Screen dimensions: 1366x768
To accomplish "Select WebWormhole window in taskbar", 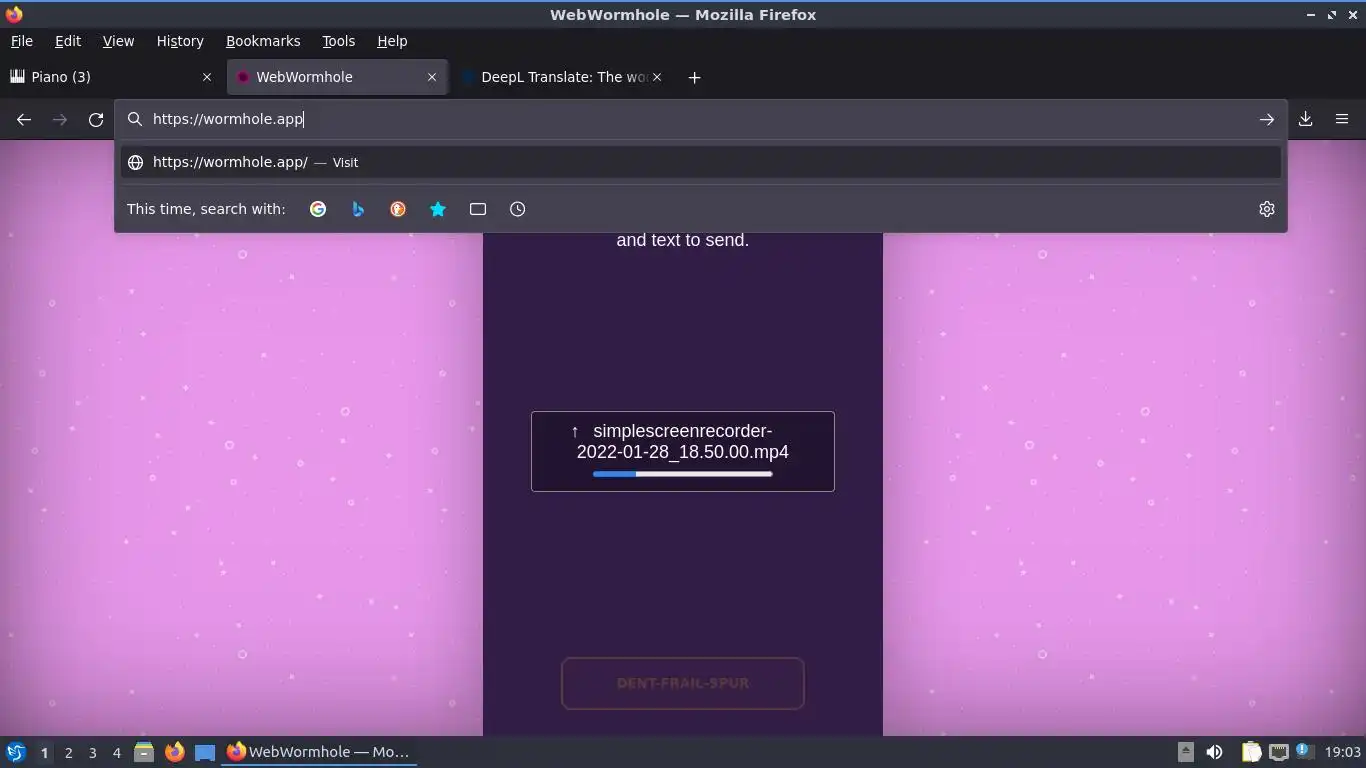I will (x=319, y=752).
